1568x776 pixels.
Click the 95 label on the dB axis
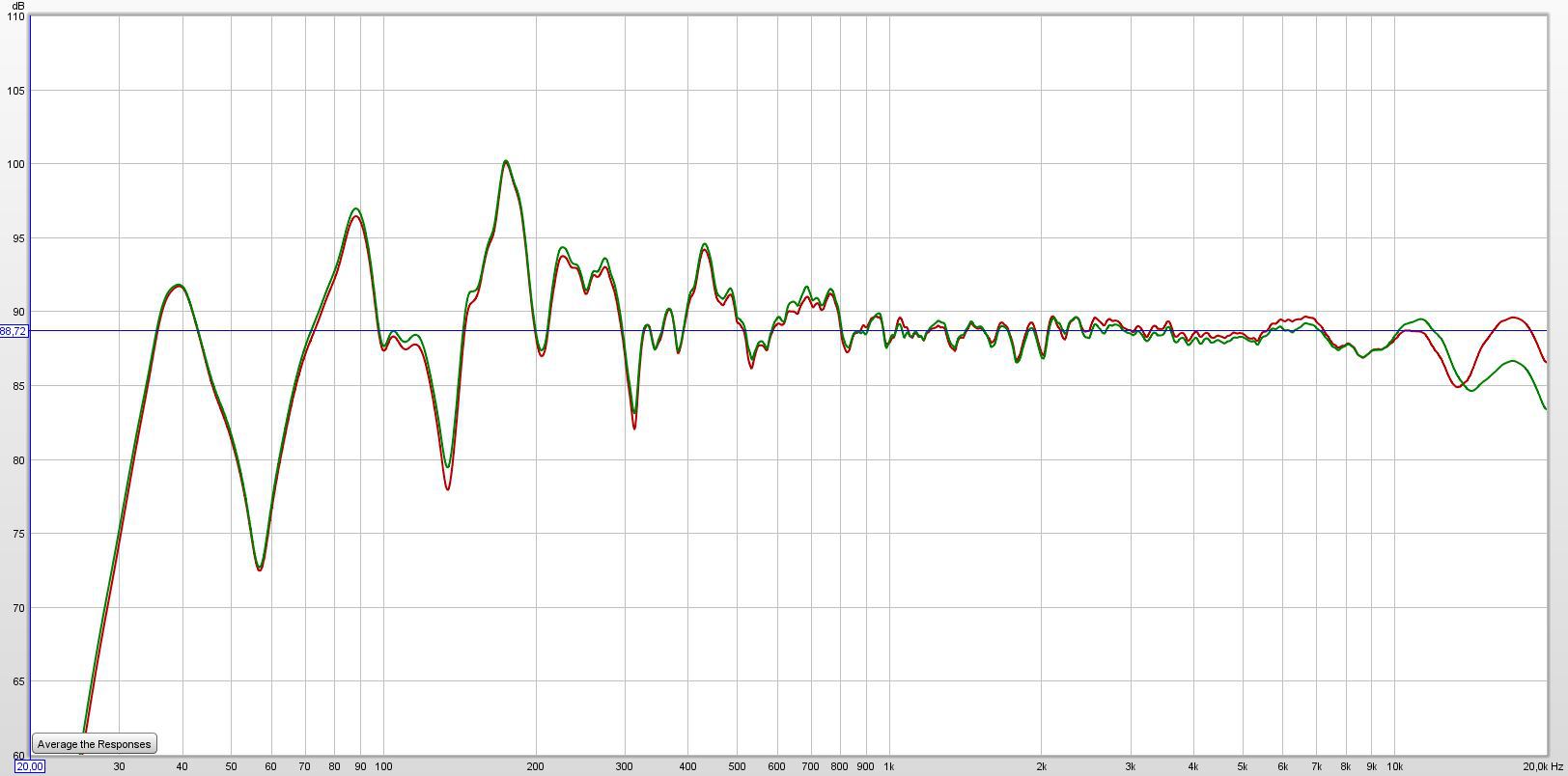pyautogui.click(x=18, y=238)
